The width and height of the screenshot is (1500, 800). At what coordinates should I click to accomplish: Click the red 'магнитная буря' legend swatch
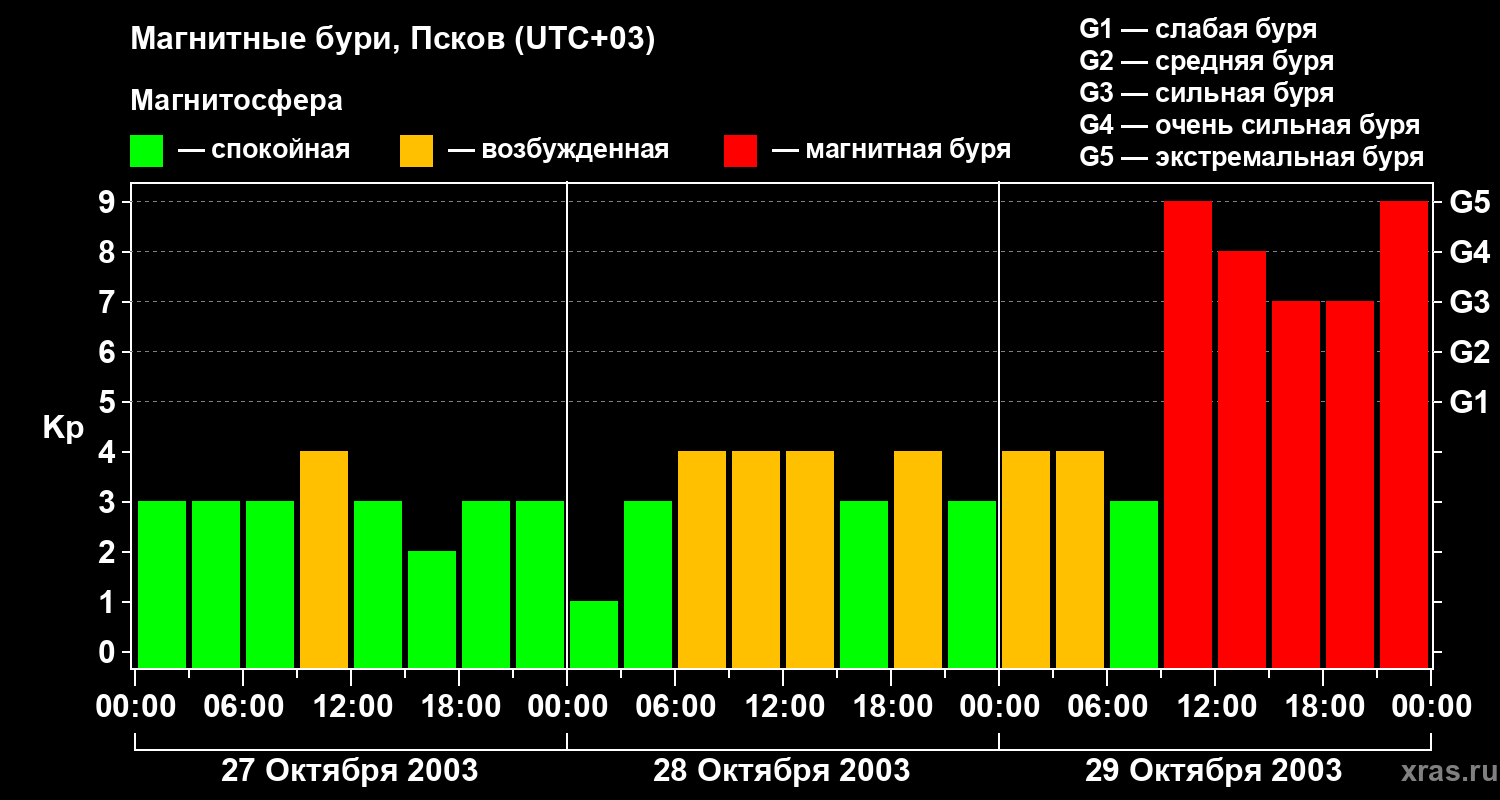coord(740,150)
